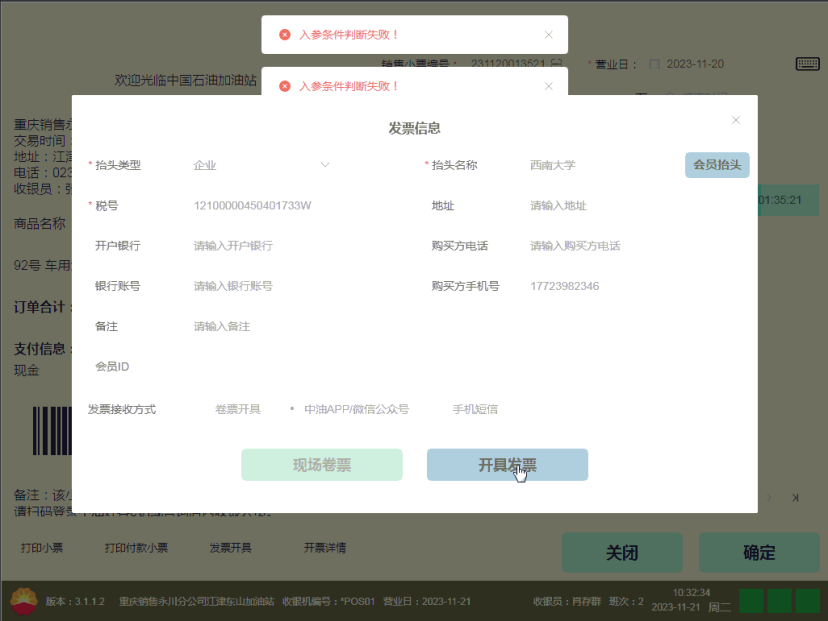
Task: Close the 发票信息 dialog with X
Action: (736, 120)
